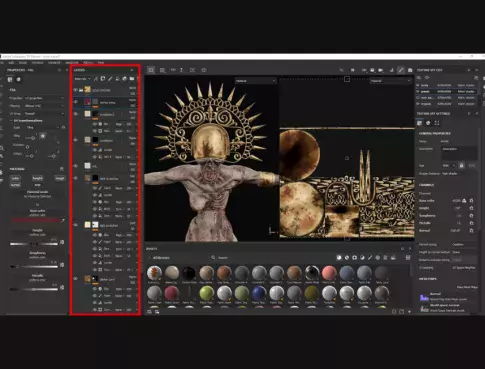485x369 pixels.
Task: Click the video camera icon in viewport toolbar
Action: point(381,70)
